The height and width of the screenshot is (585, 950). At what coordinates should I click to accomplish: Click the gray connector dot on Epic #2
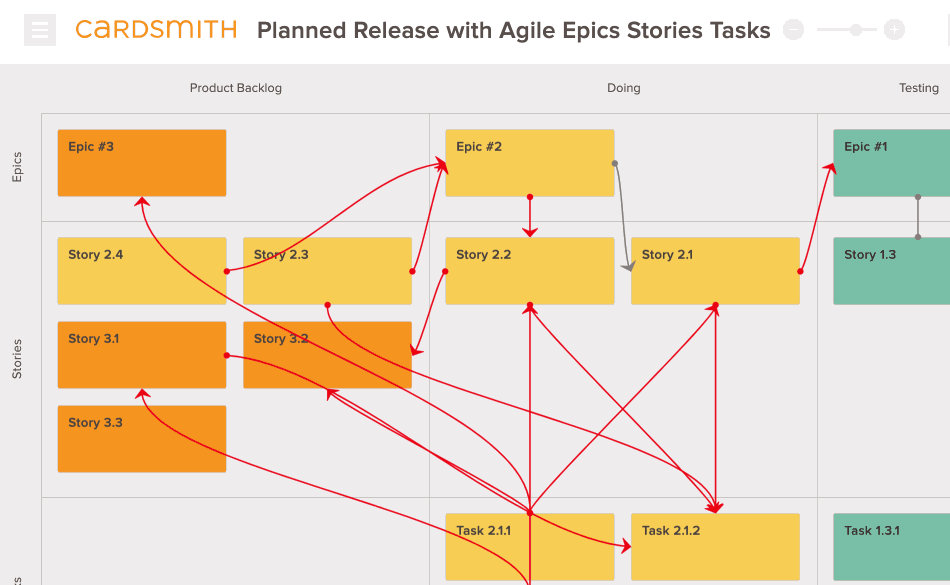pyautogui.click(x=614, y=163)
